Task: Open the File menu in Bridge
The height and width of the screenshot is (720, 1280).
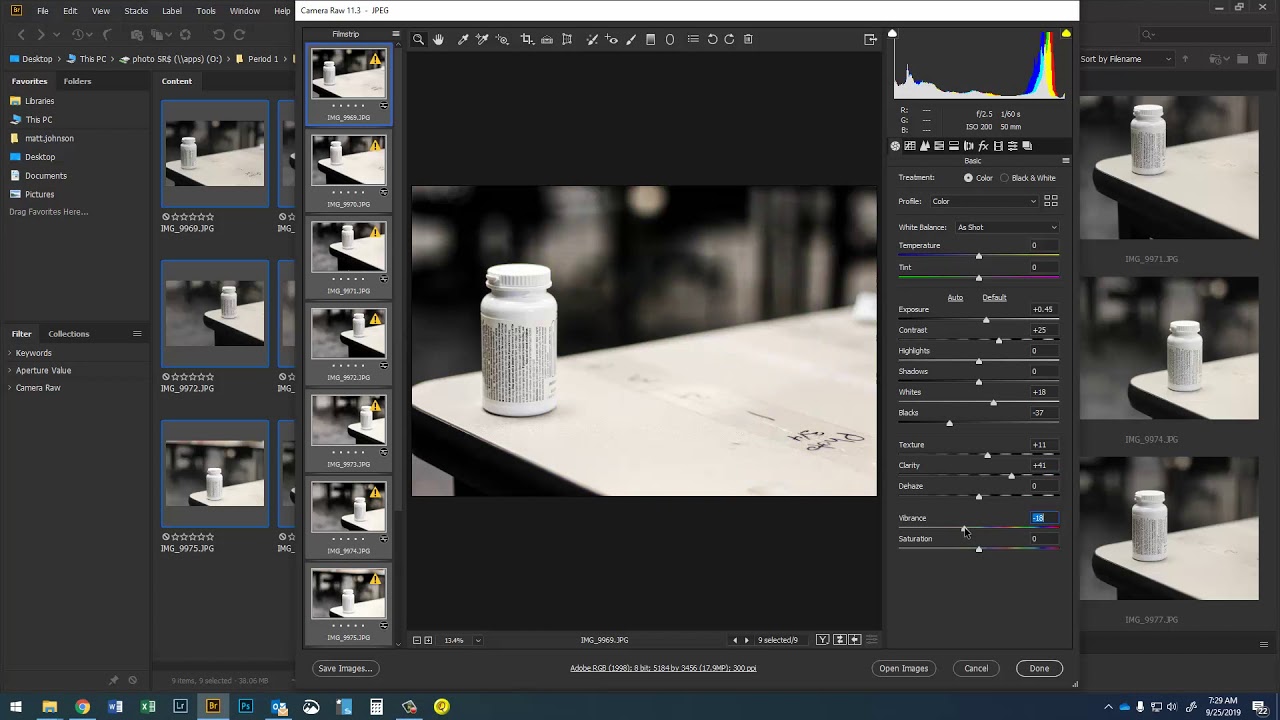Action: [42, 11]
